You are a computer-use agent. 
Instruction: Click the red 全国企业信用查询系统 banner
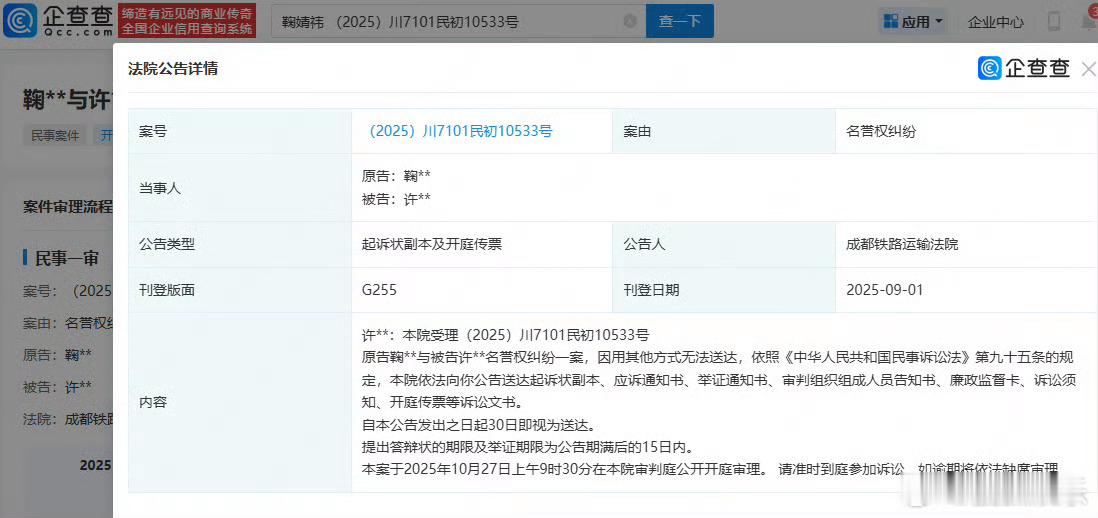pos(186,21)
